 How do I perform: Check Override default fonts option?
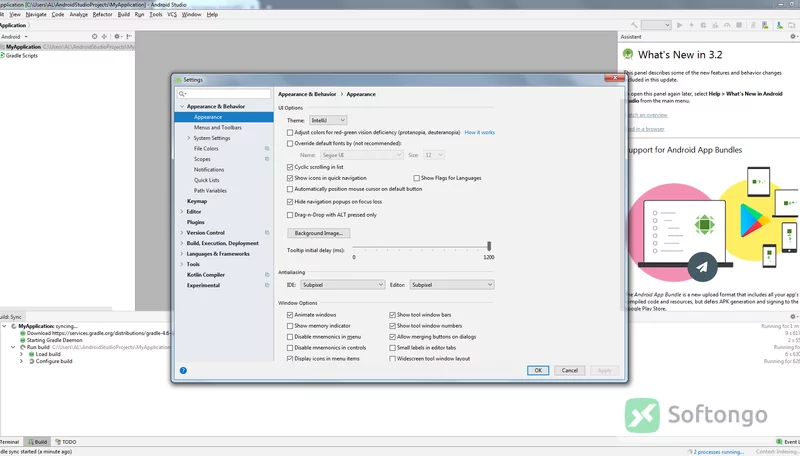(290, 144)
